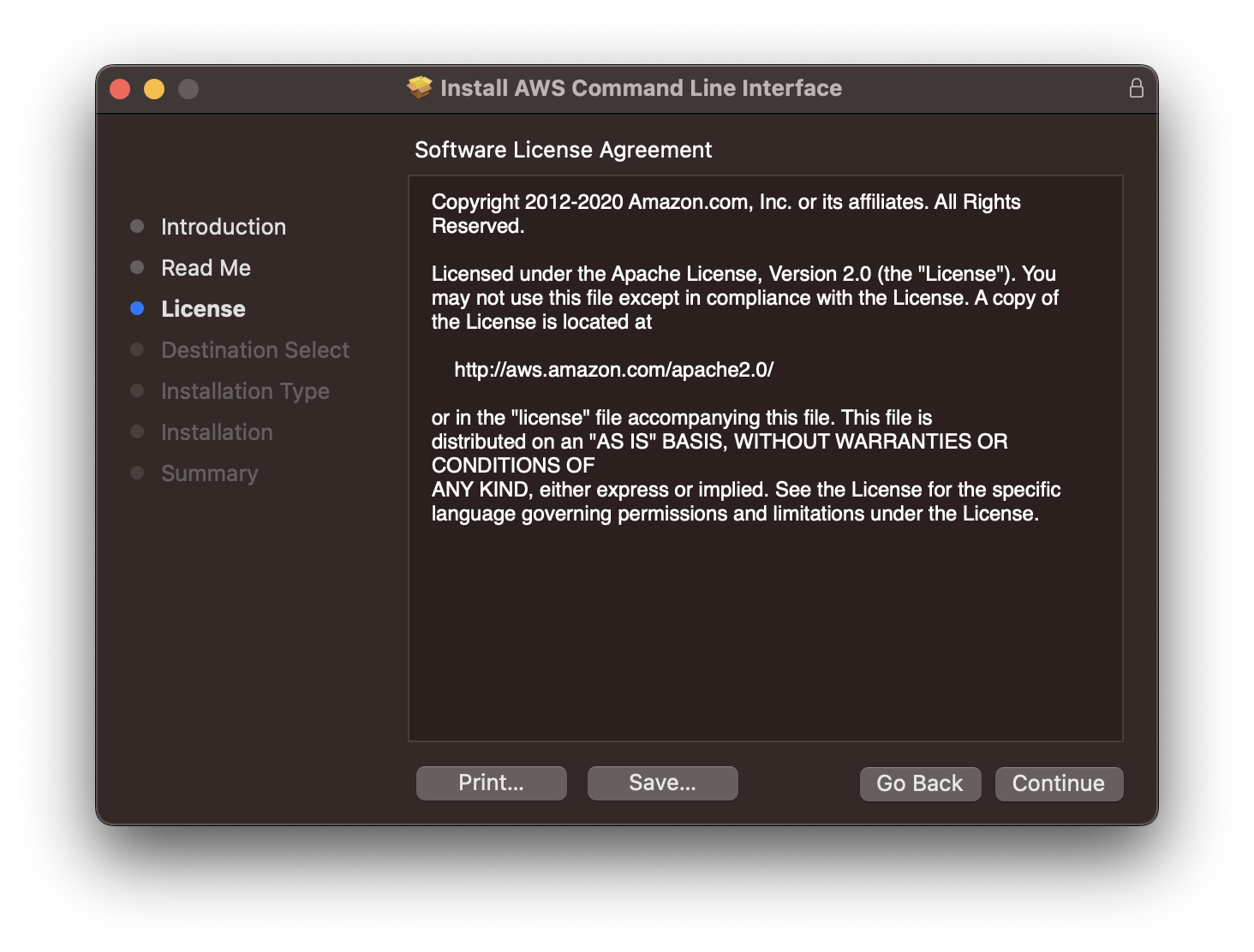Select the Read Me step in sidebar
The height and width of the screenshot is (952, 1254).
tap(206, 268)
